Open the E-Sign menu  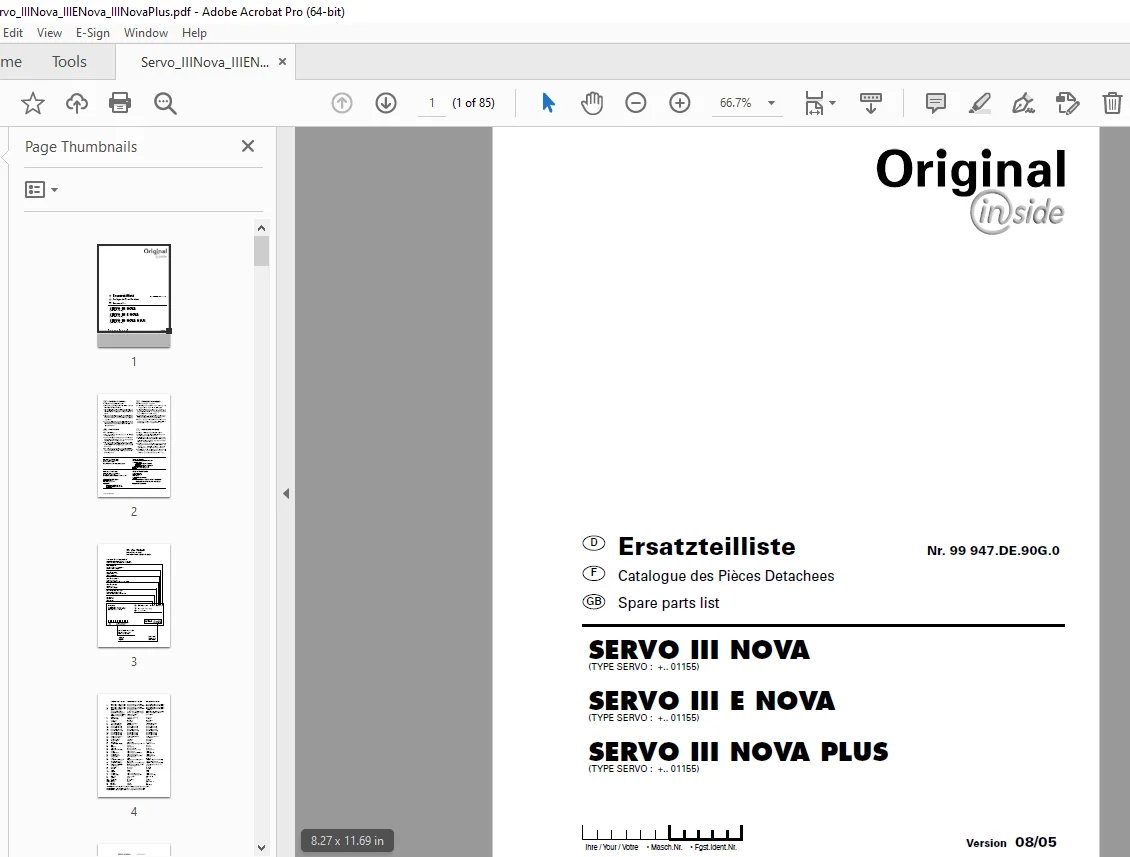pyautogui.click(x=93, y=32)
